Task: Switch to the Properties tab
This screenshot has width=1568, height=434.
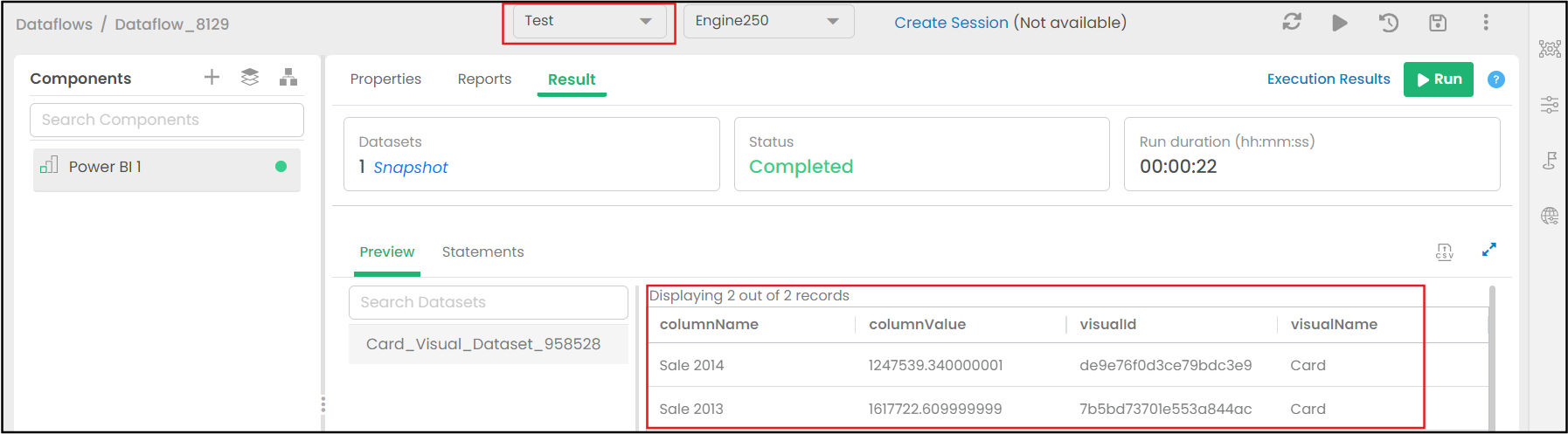Action: 385,79
